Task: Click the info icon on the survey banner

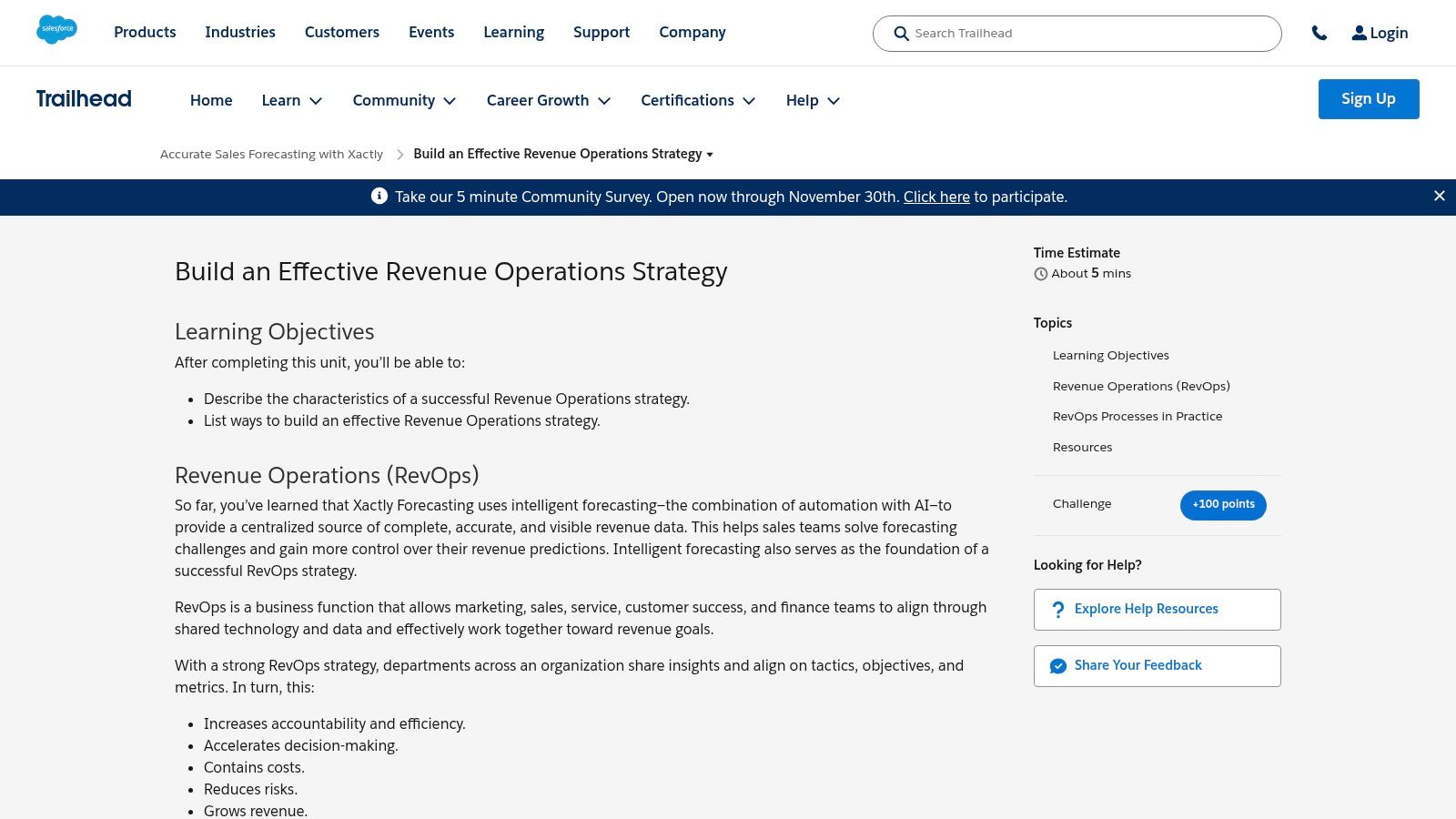Action: pos(379,197)
